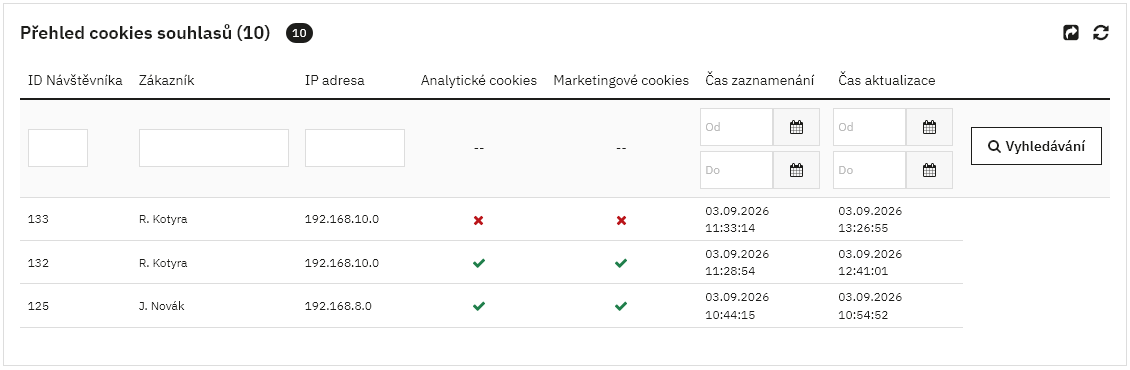Screen dimensions: 1130x370
Task: Click the black count badge showing 10
Action: click(x=299, y=33)
